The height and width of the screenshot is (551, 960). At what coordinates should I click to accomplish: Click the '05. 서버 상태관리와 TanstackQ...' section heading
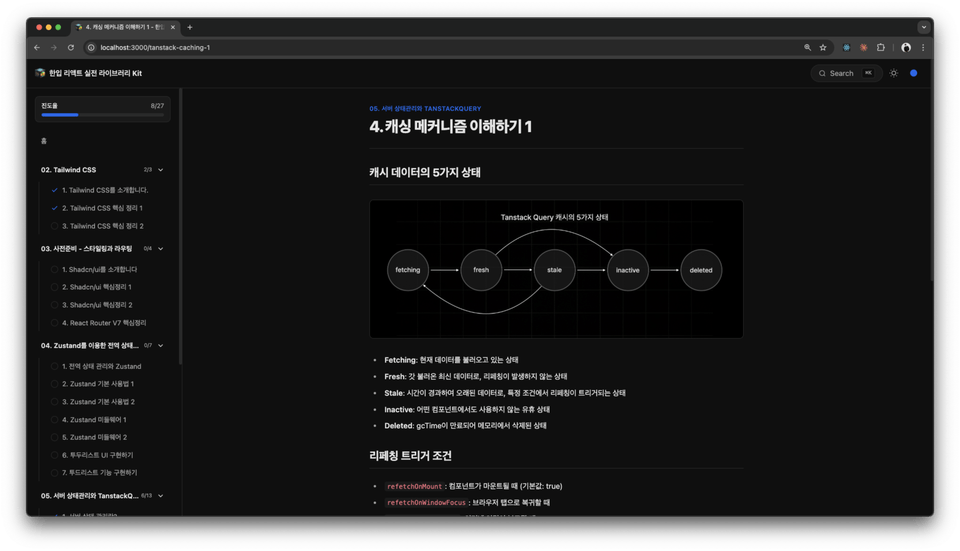(x=89, y=496)
